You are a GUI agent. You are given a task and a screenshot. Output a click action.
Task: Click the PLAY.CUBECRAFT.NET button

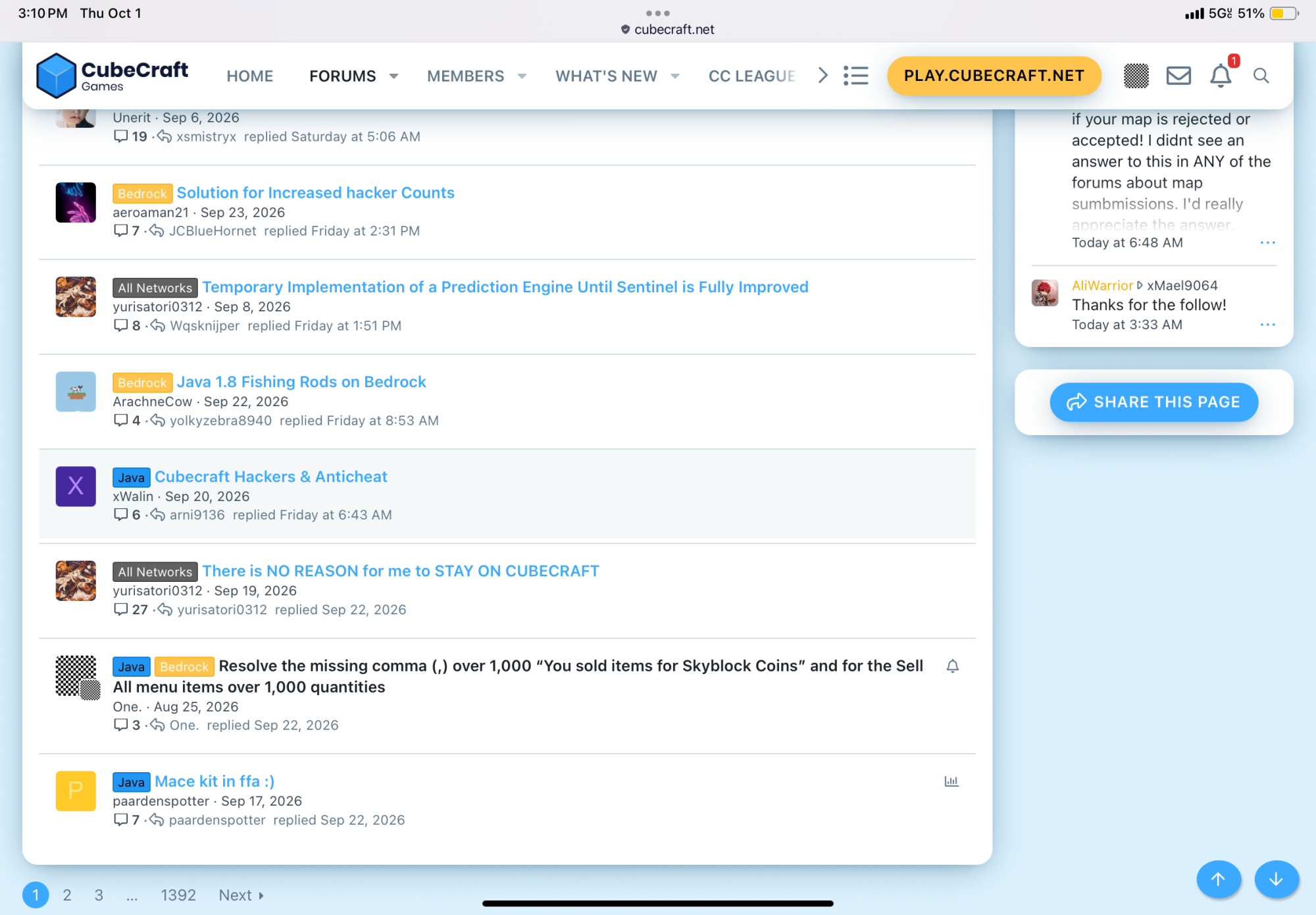(994, 76)
